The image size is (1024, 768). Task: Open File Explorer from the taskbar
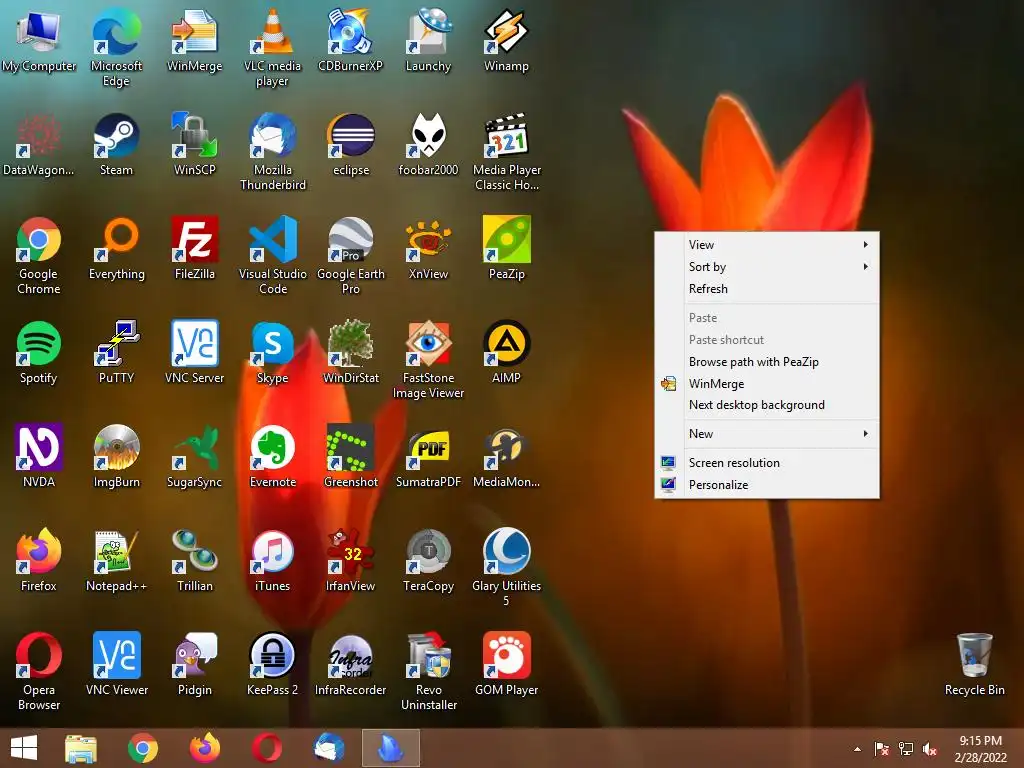click(x=81, y=748)
